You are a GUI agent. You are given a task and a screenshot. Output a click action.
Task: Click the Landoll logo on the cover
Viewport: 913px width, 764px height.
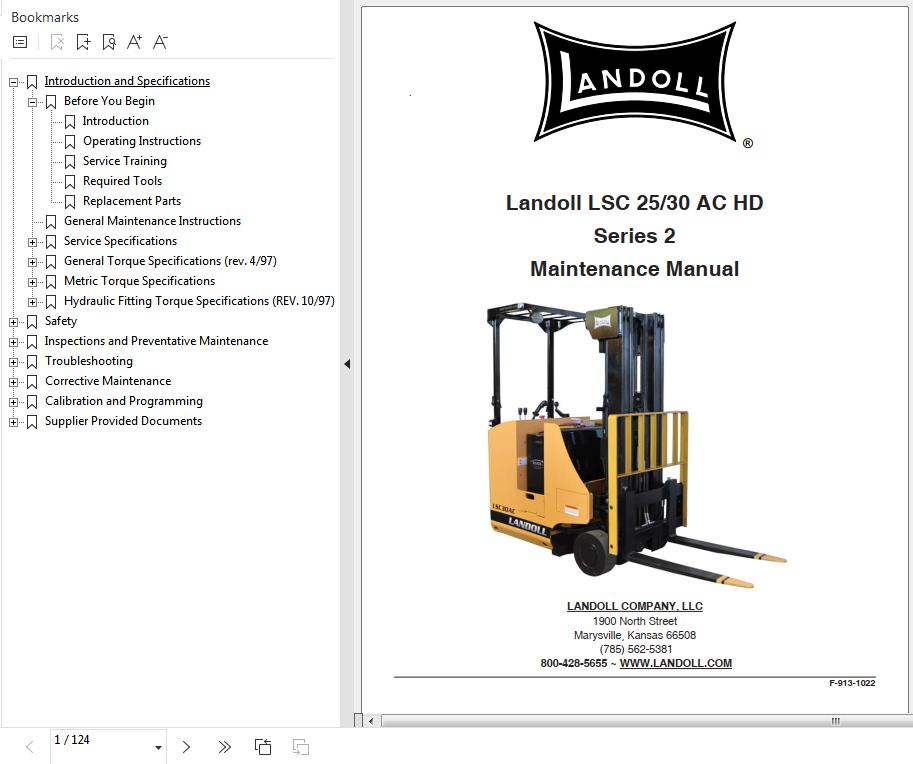coord(635,82)
